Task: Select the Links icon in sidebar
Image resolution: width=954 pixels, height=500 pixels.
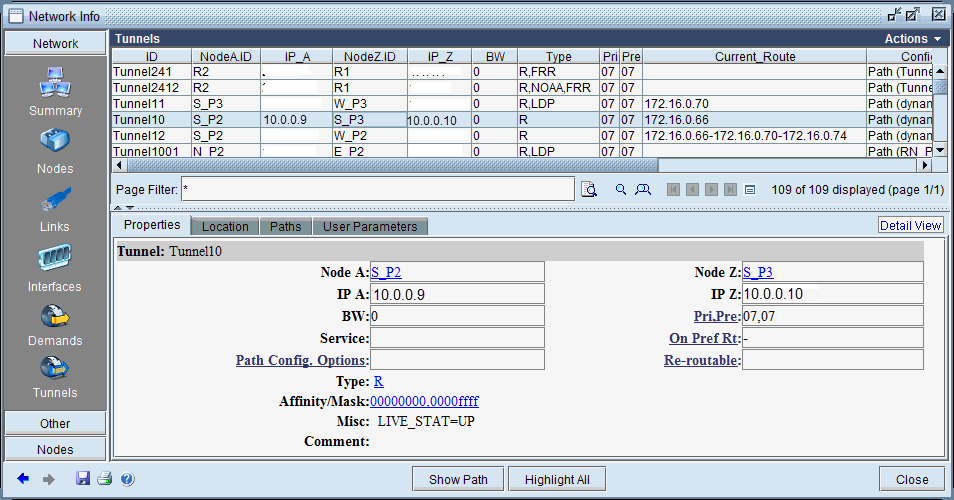Action: [55, 201]
